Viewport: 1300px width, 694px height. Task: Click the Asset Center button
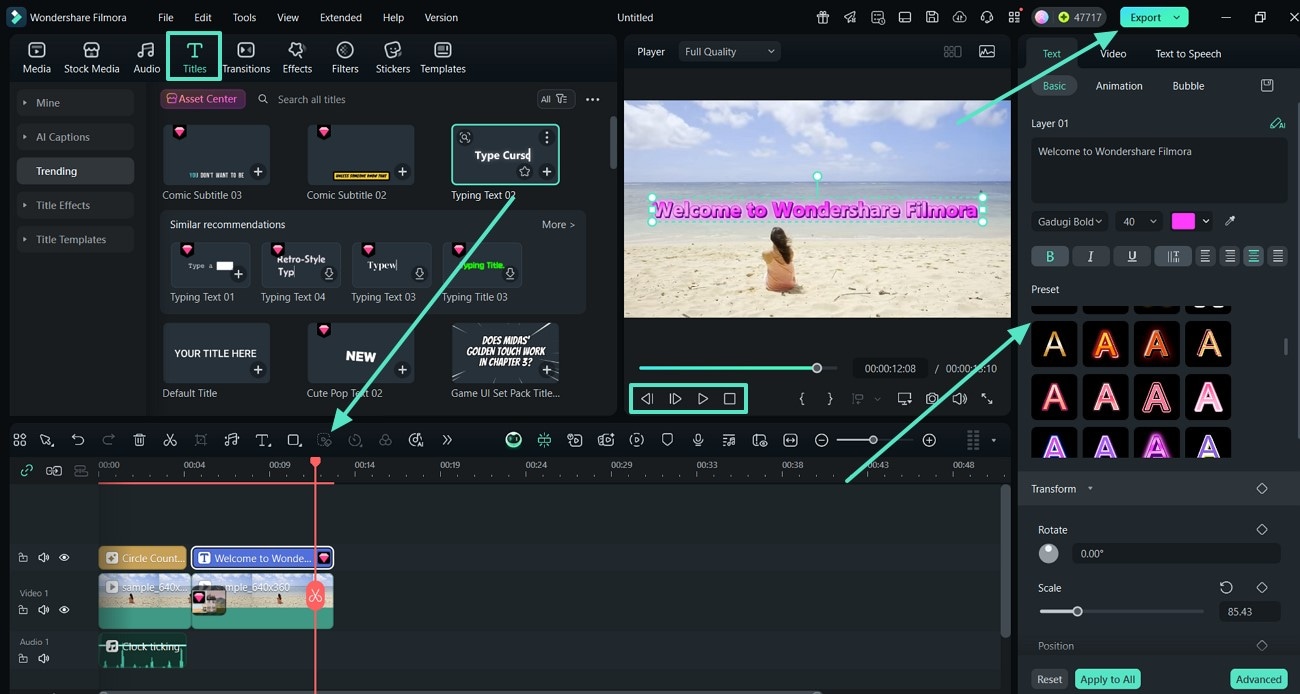tap(203, 99)
